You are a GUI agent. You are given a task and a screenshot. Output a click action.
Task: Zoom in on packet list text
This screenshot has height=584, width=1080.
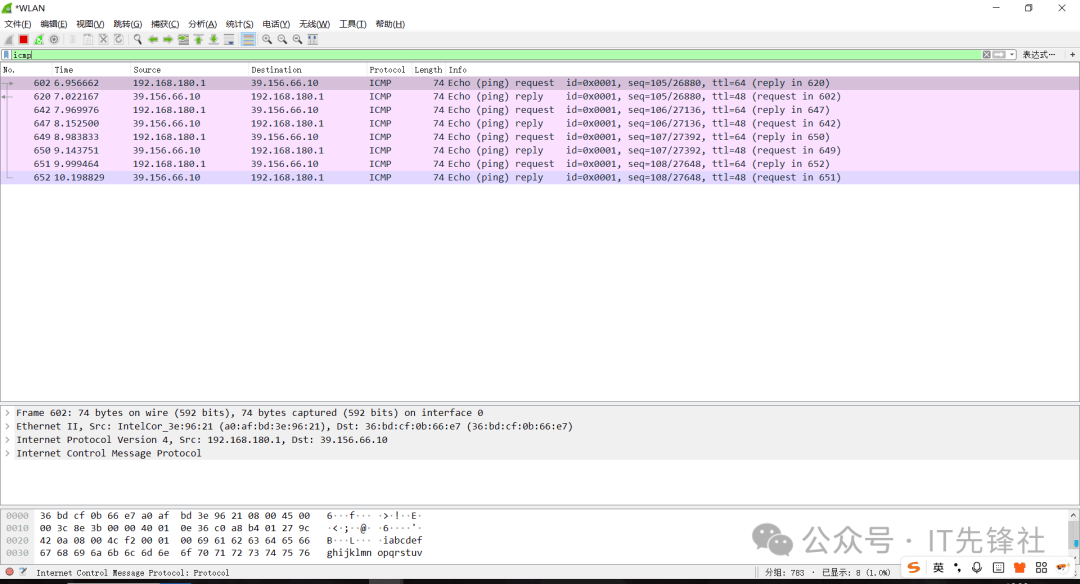pyautogui.click(x=267, y=39)
